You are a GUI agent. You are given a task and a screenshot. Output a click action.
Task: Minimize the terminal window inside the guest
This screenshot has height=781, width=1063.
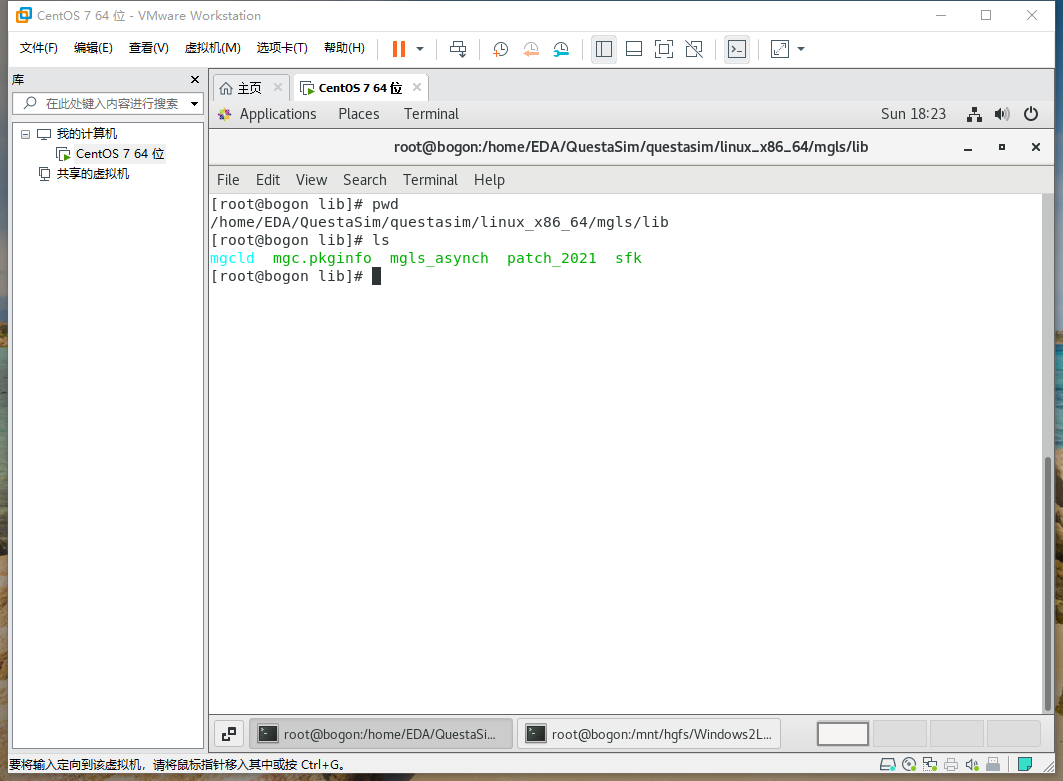[x=968, y=147]
